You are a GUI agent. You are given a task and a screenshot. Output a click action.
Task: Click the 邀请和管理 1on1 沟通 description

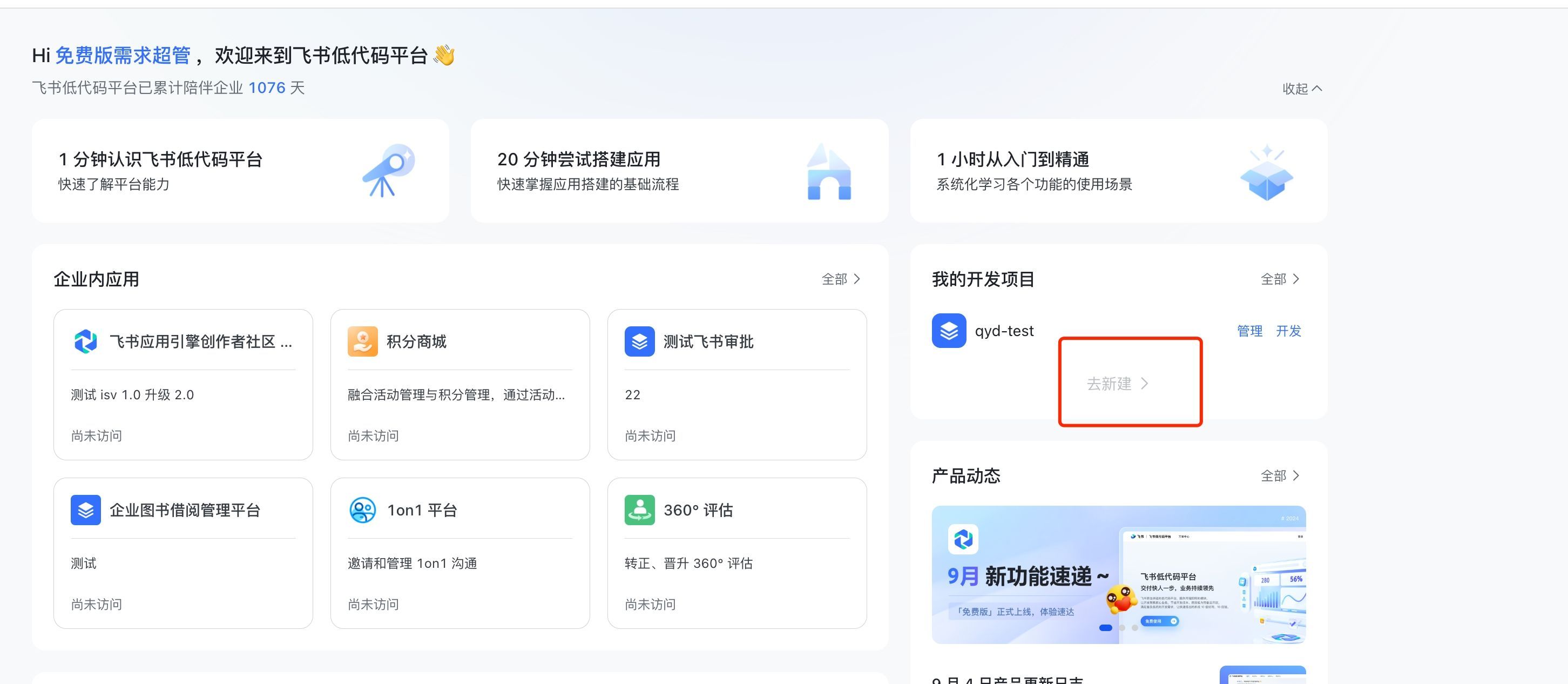click(412, 564)
